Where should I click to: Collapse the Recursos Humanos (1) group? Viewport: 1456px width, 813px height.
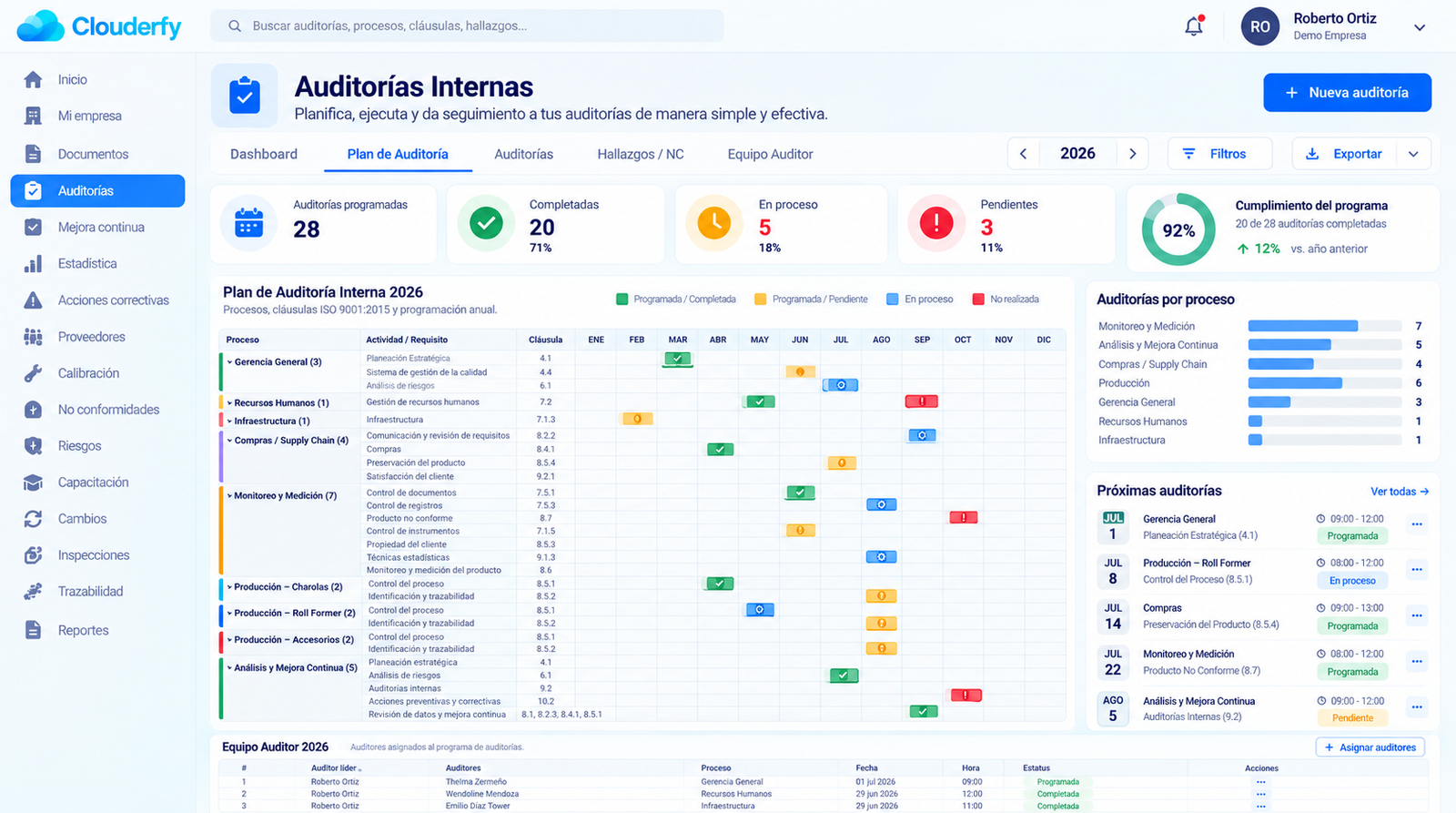[229, 402]
